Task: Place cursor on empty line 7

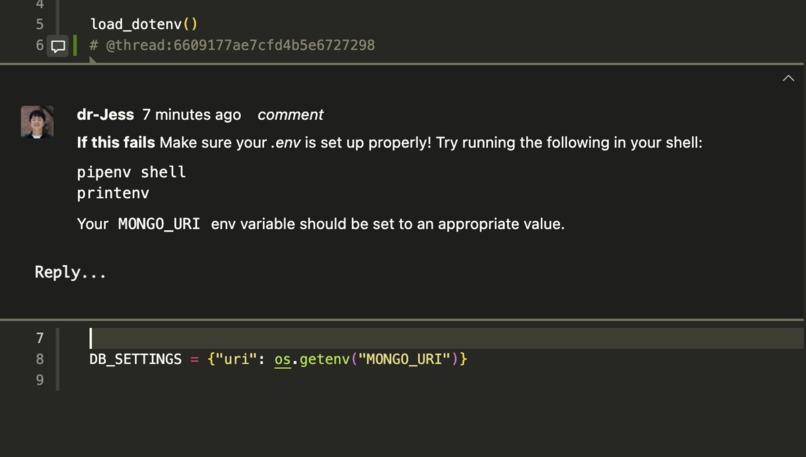Action: pyautogui.click(x=446, y=338)
